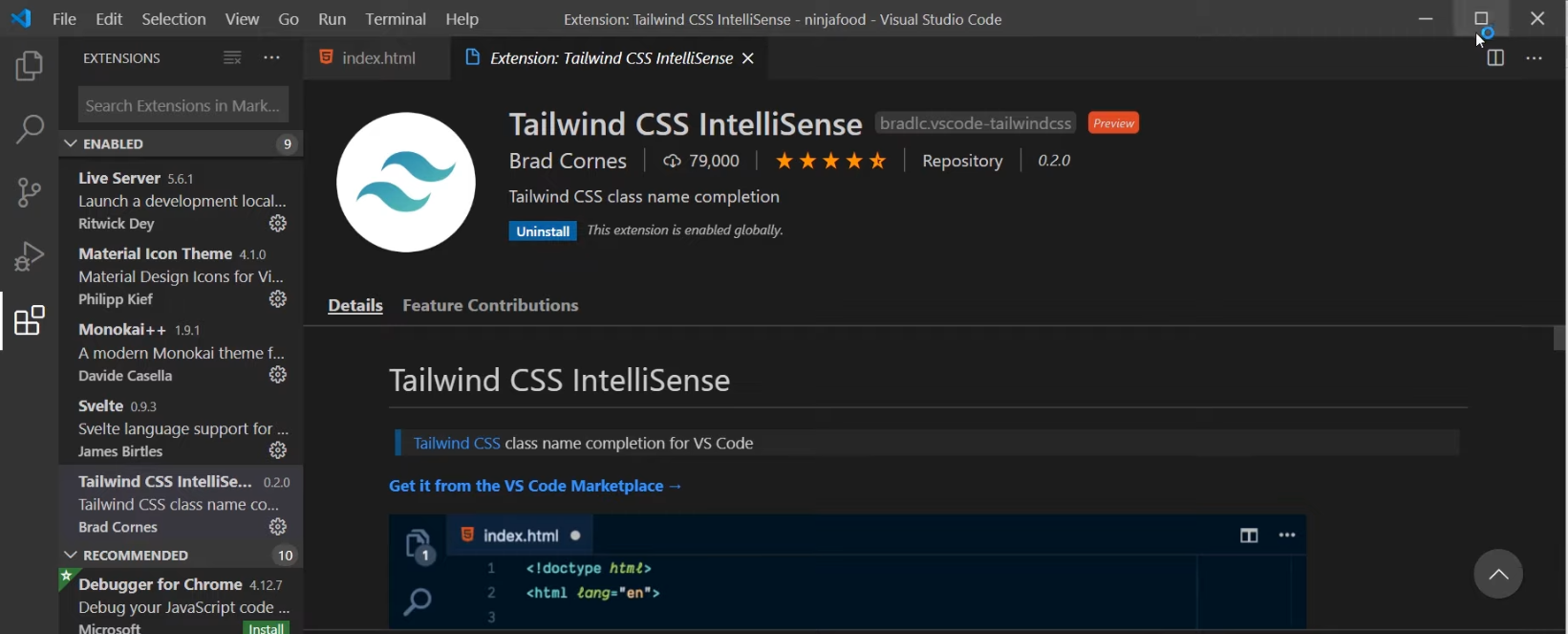The width and height of the screenshot is (1568, 634).
Task: Click the five star rating
Action: click(830, 161)
